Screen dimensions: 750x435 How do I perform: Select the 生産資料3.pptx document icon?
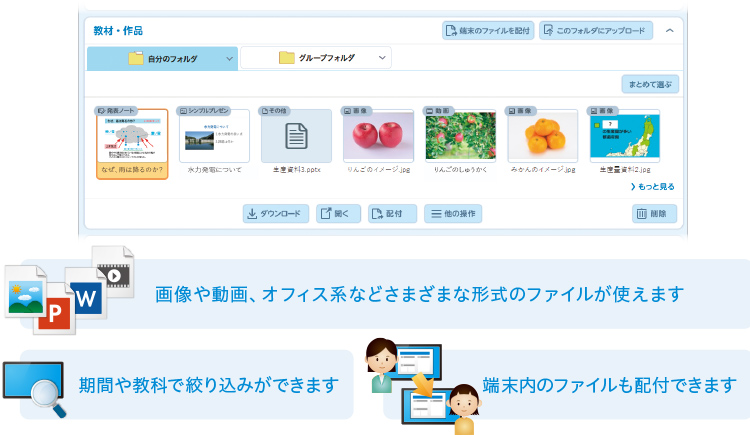coord(296,137)
